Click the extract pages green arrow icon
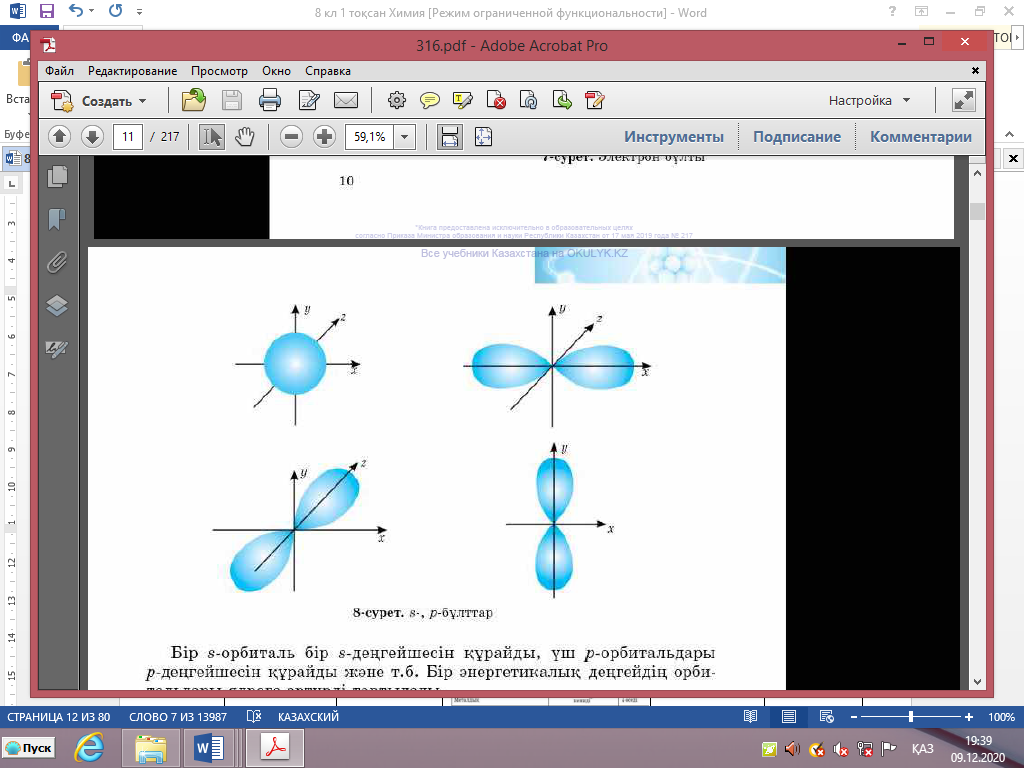This screenshot has height=768, width=1024. (x=562, y=101)
